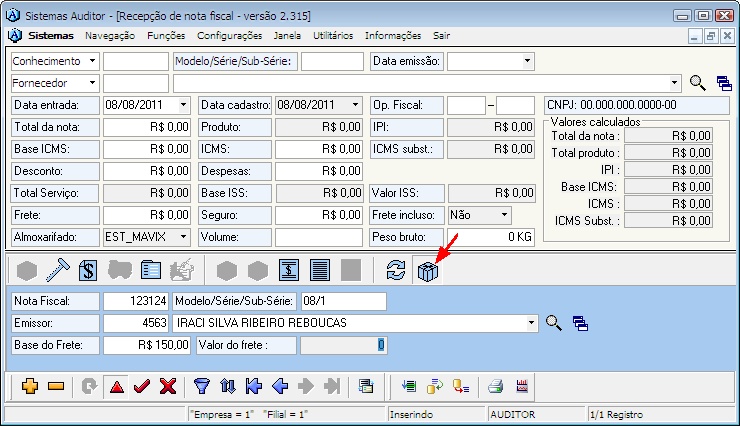Confirm the entry with red checkmark

(140, 386)
